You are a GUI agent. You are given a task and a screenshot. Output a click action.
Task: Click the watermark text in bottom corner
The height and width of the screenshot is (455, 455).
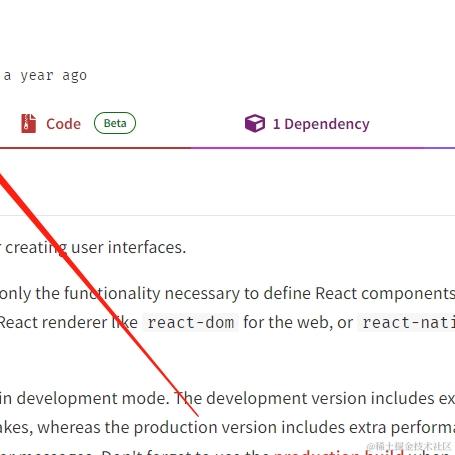[409, 446]
